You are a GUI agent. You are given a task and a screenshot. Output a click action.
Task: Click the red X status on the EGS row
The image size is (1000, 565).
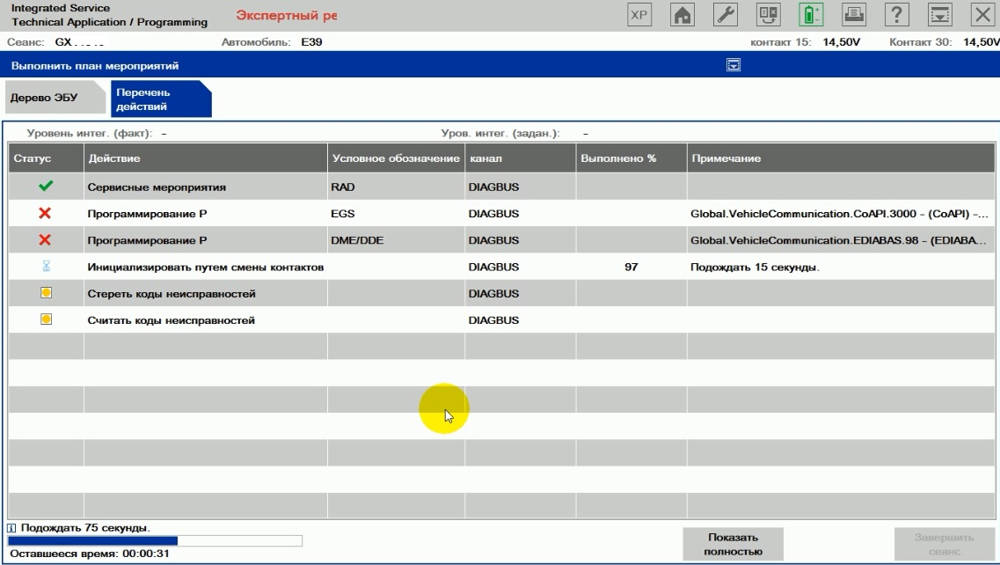point(45,214)
